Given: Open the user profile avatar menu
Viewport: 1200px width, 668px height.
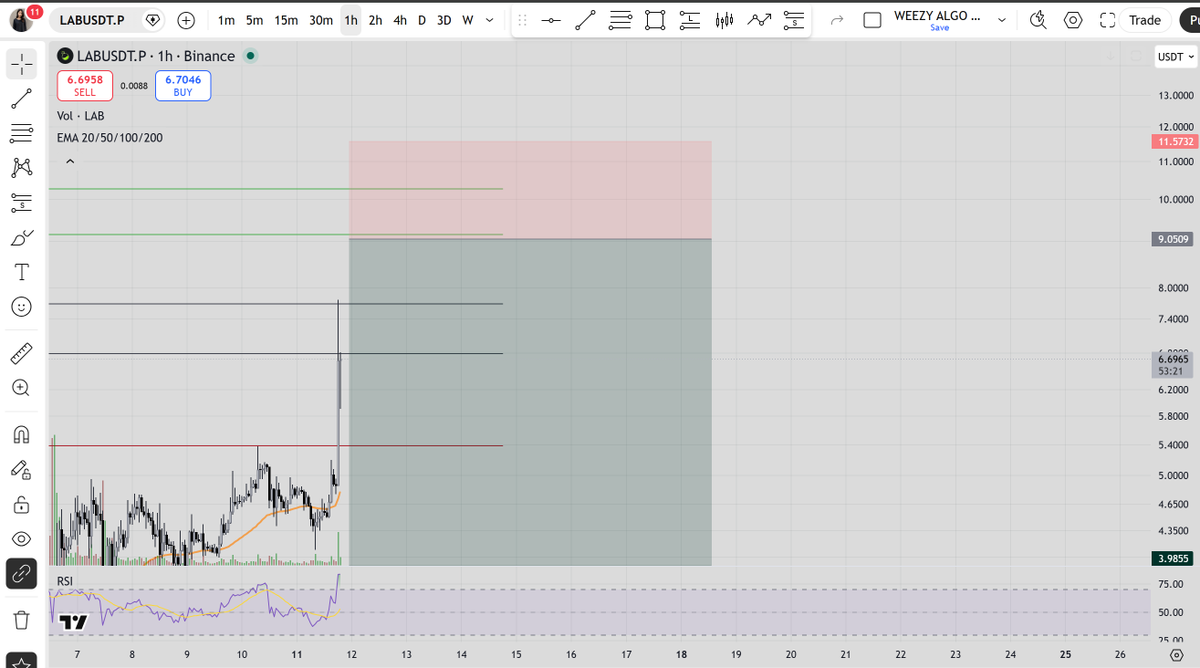Looking at the screenshot, I should [x=23, y=20].
